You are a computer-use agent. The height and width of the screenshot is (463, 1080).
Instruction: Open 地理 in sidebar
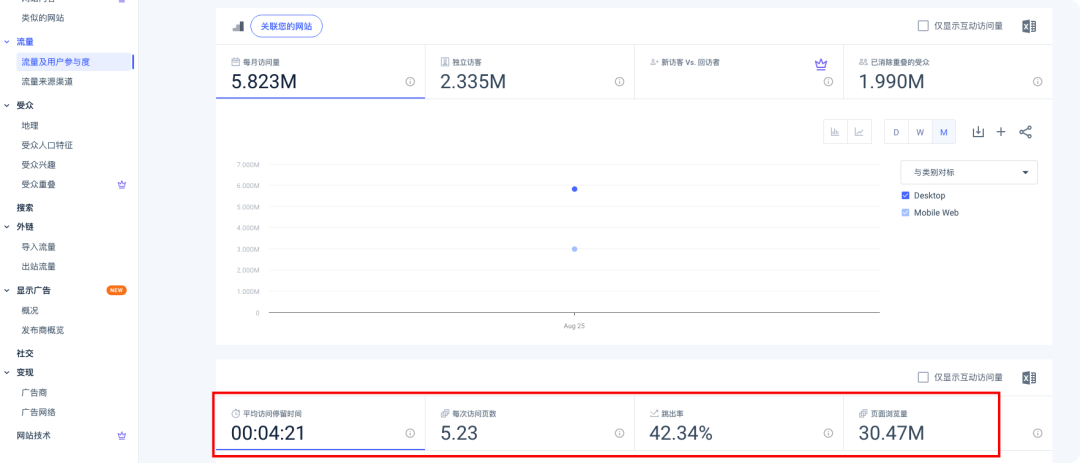(30, 125)
